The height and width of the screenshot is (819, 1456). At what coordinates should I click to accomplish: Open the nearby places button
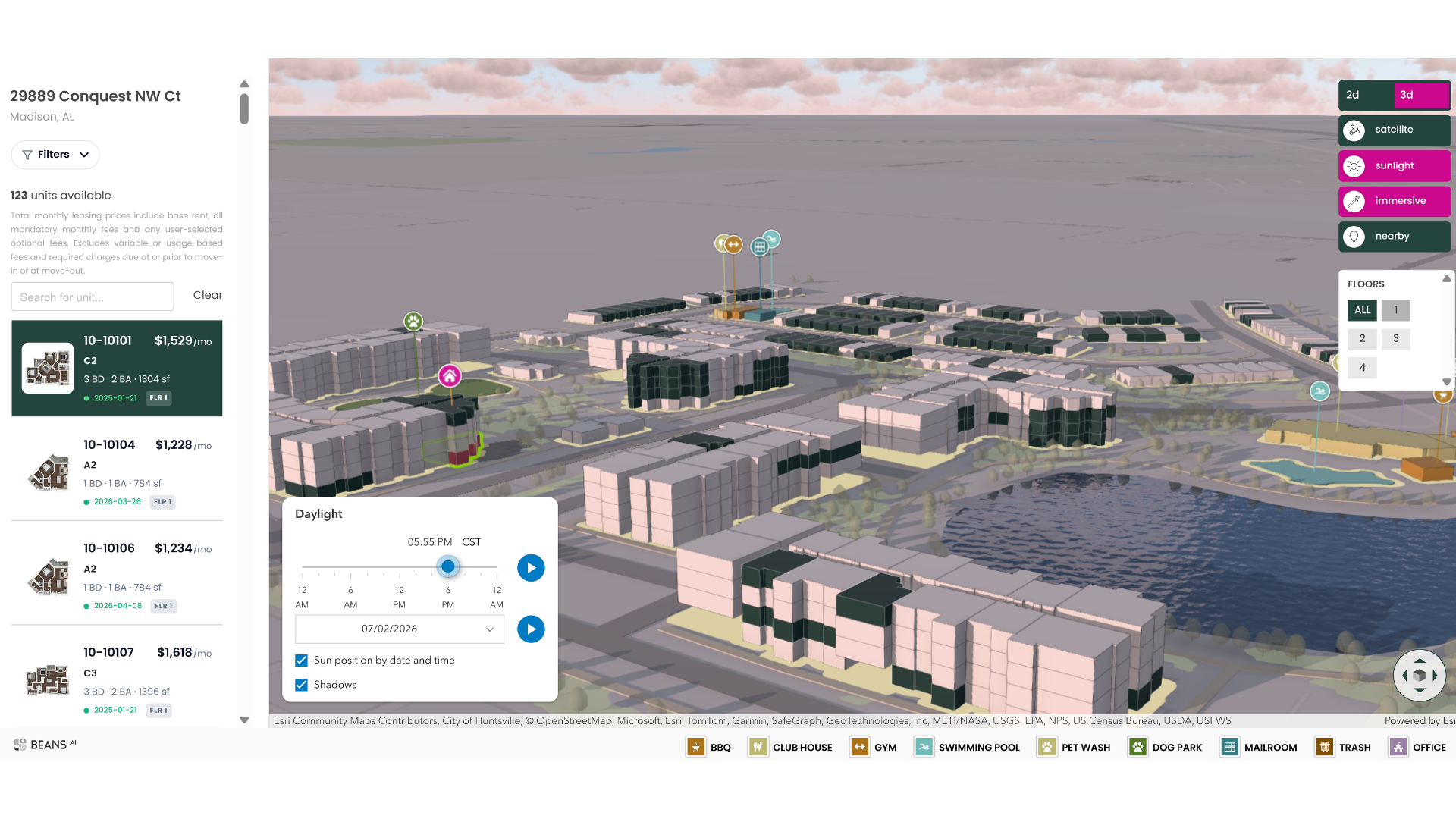point(1395,236)
